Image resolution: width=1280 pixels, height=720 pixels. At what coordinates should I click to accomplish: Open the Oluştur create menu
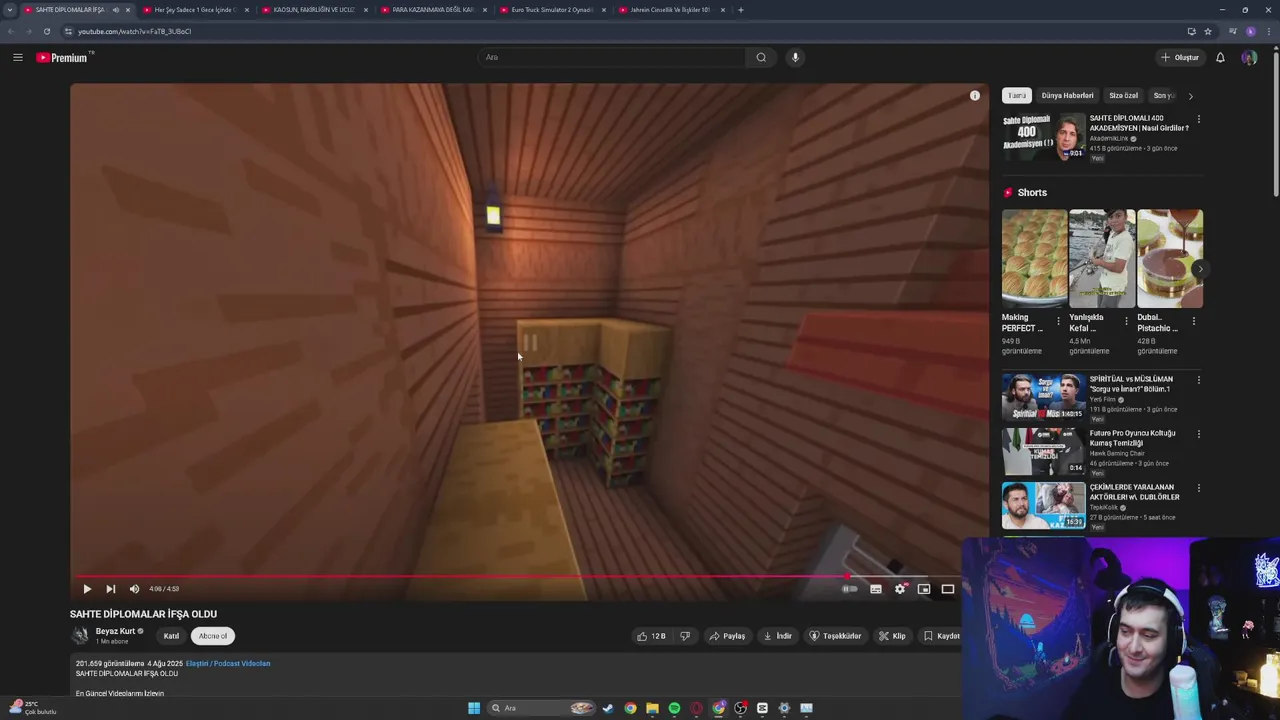(1180, 57)
